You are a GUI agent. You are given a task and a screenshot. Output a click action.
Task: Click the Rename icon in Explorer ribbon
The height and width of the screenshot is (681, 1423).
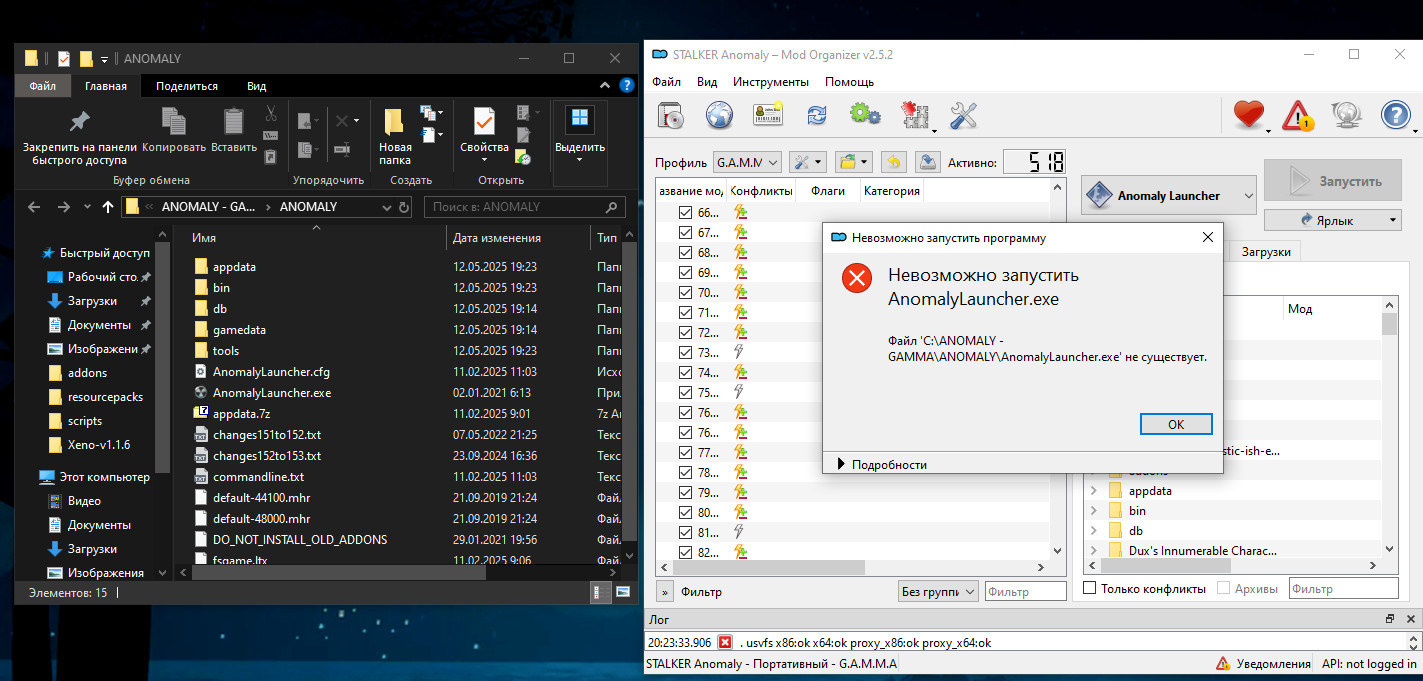(343, 148)
